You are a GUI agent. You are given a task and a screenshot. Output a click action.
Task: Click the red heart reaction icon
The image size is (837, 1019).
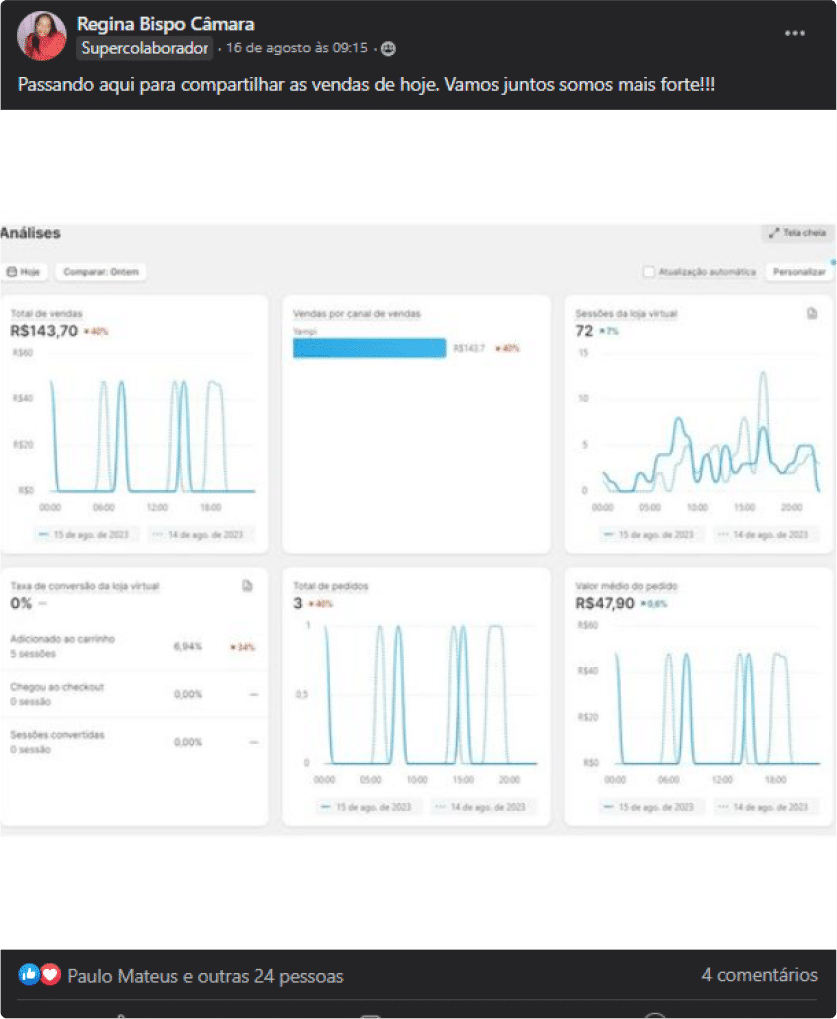pos(50,975)
